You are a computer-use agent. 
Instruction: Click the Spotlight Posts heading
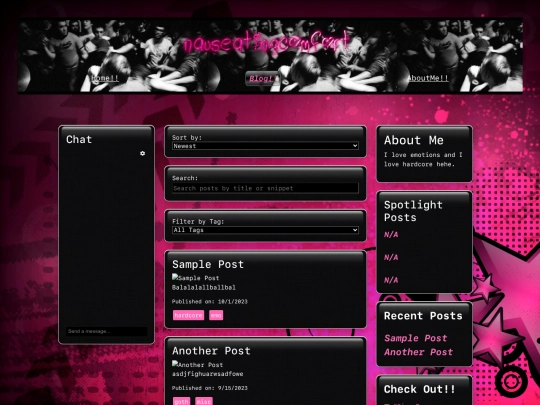pos(413,211)
